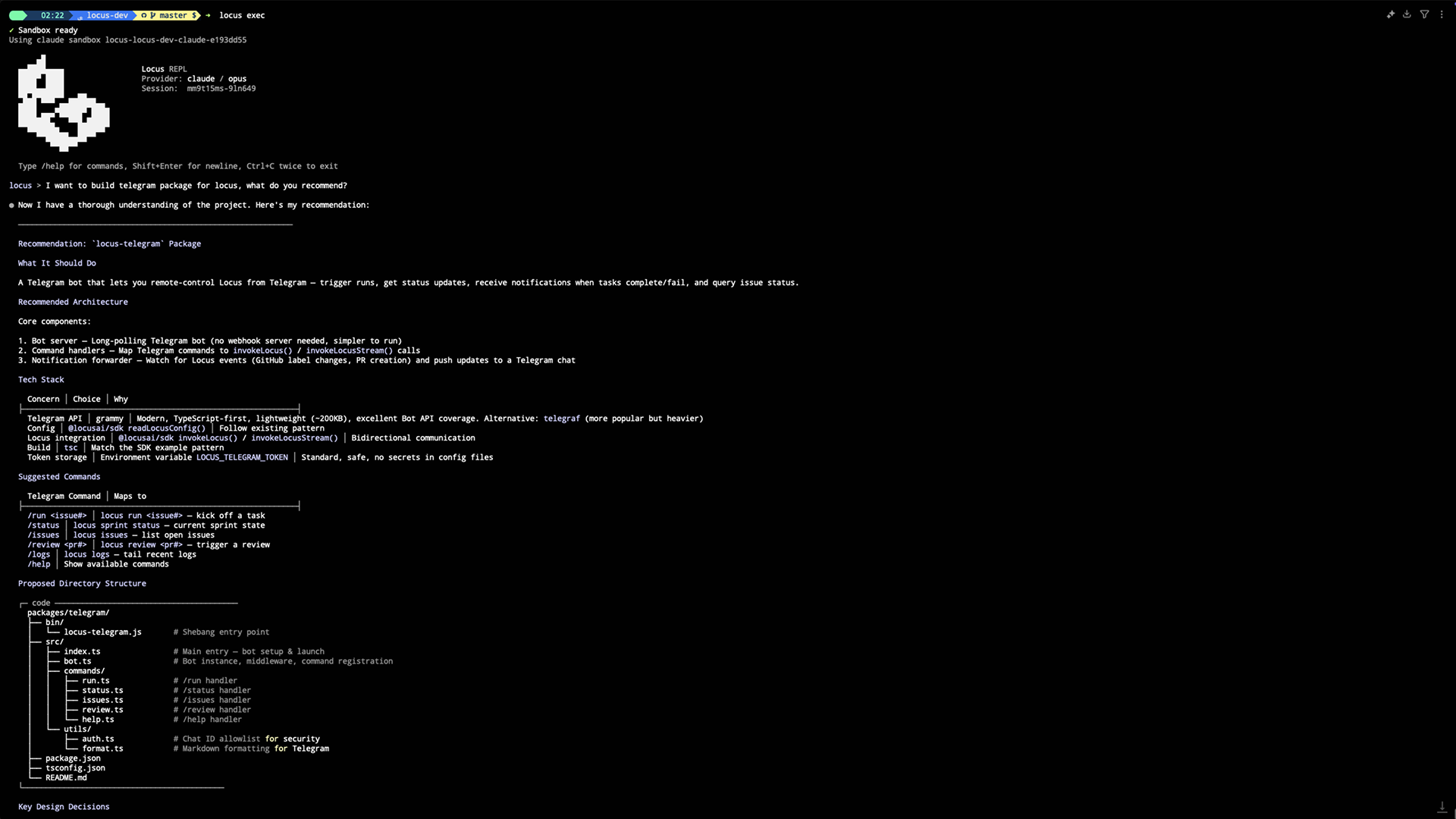Click the @locusai/sdk readLocusConfig() text
Viewport: 1456px width, 819px height.
point(136,428)
